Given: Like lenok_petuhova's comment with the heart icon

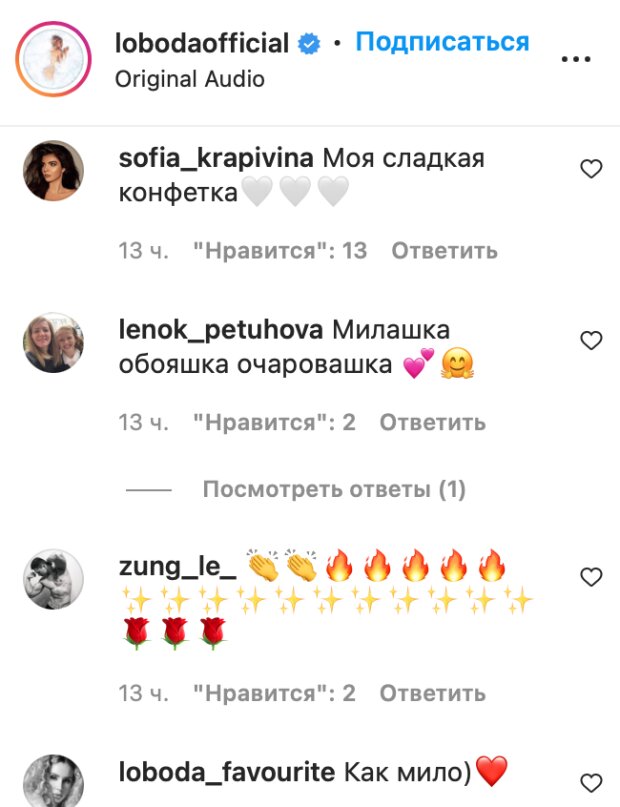Looking at the screenshot, I should click(x=591, y=341).
